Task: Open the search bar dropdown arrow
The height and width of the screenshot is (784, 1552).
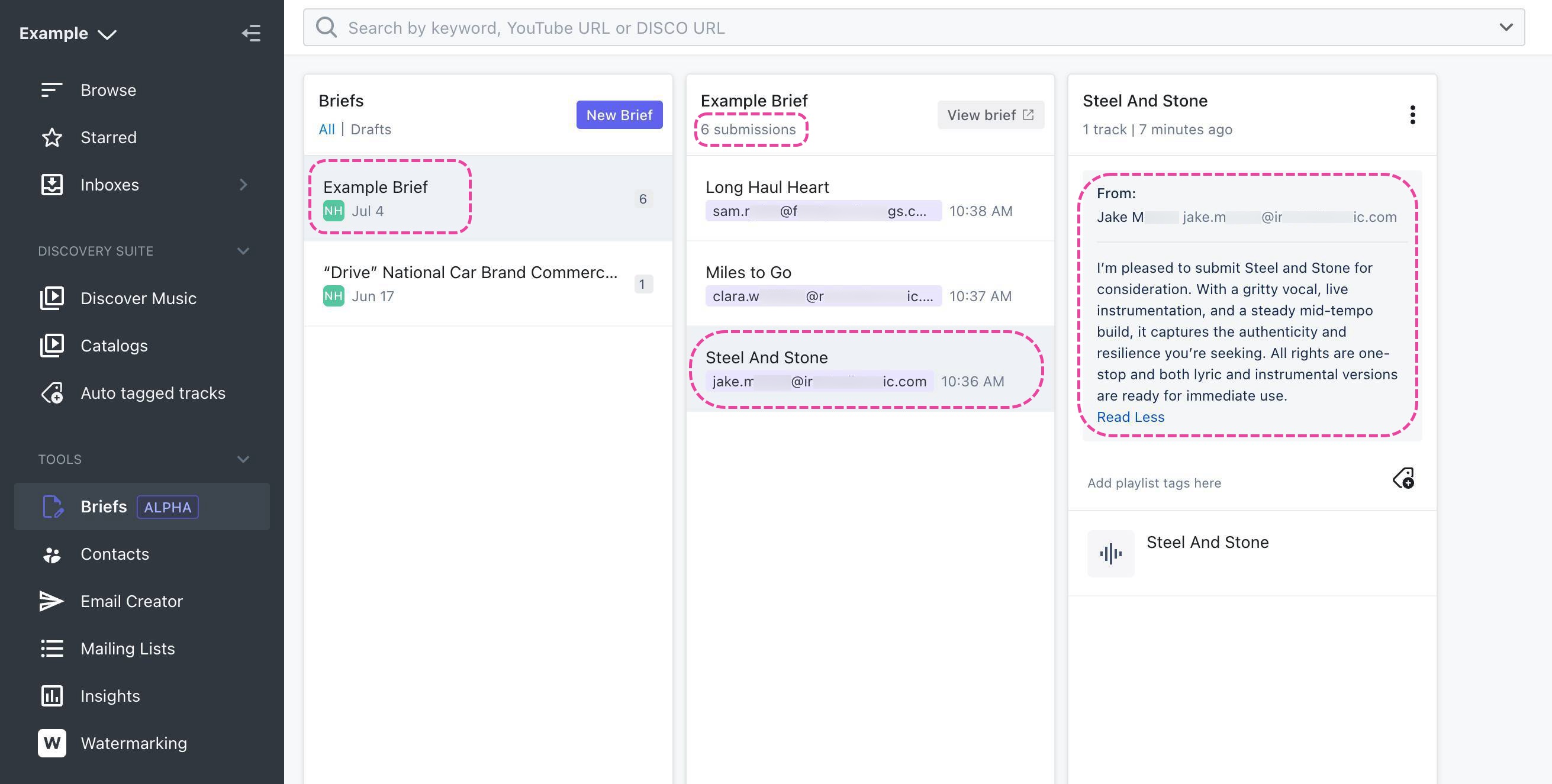Action: (1506, 27)
